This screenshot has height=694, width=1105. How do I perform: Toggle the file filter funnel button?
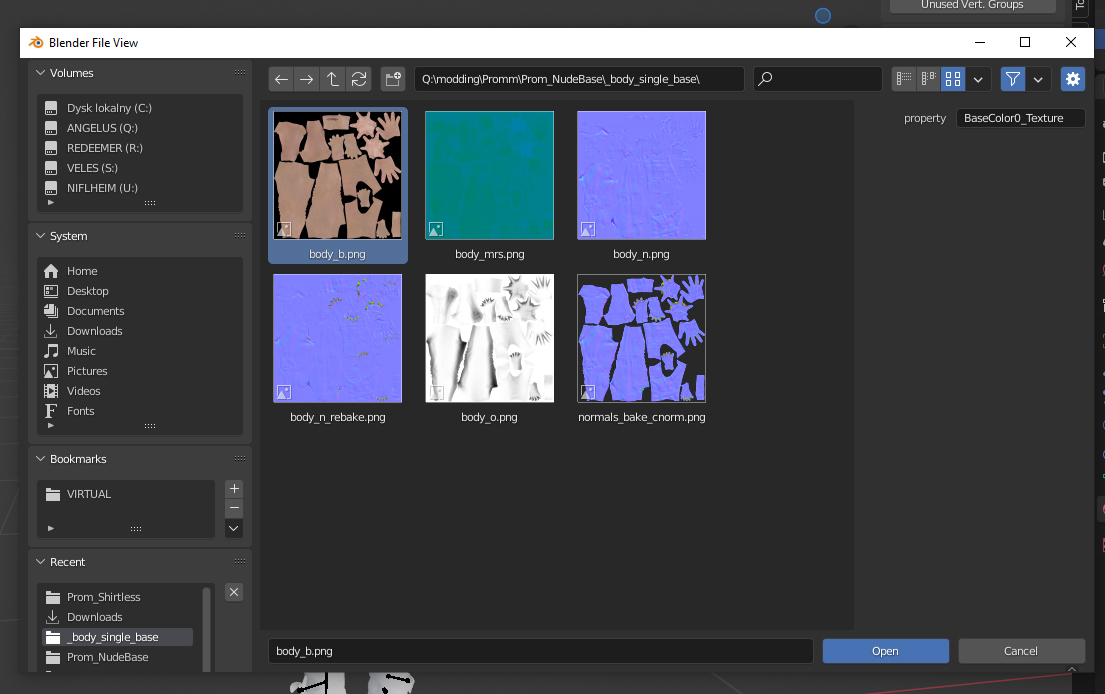1013,79
